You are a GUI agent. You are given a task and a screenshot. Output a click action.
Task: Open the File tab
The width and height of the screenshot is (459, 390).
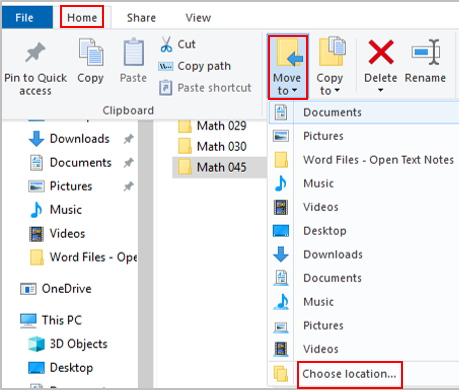point(27,17)
